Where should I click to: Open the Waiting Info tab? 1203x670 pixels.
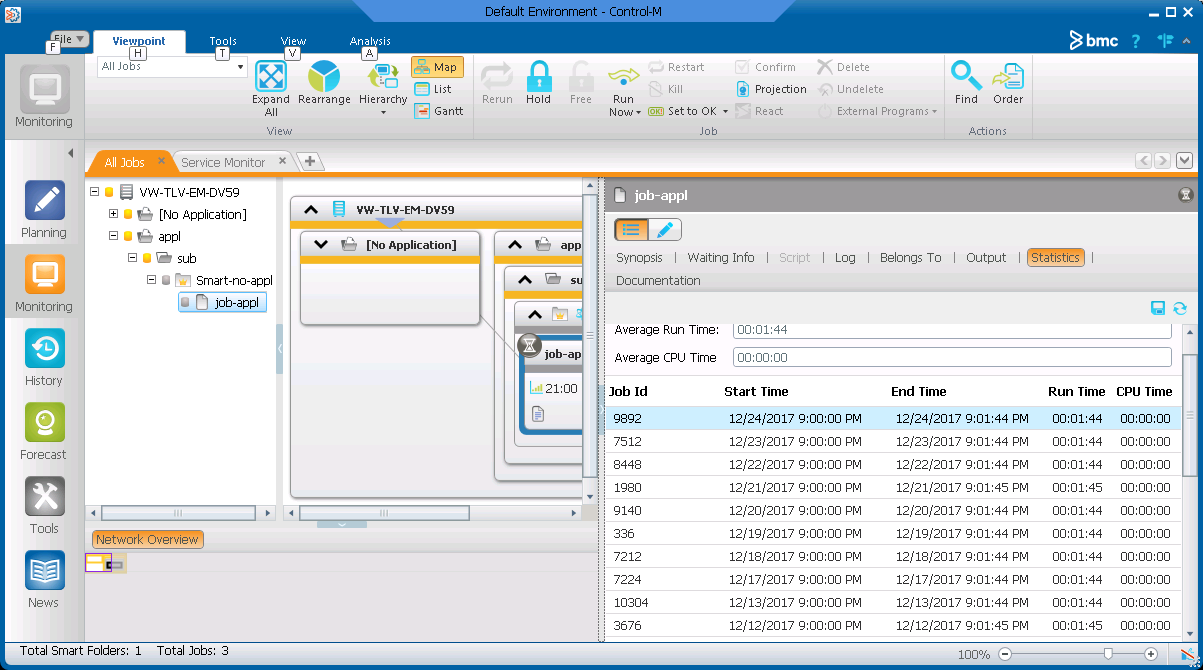[721, 257]
